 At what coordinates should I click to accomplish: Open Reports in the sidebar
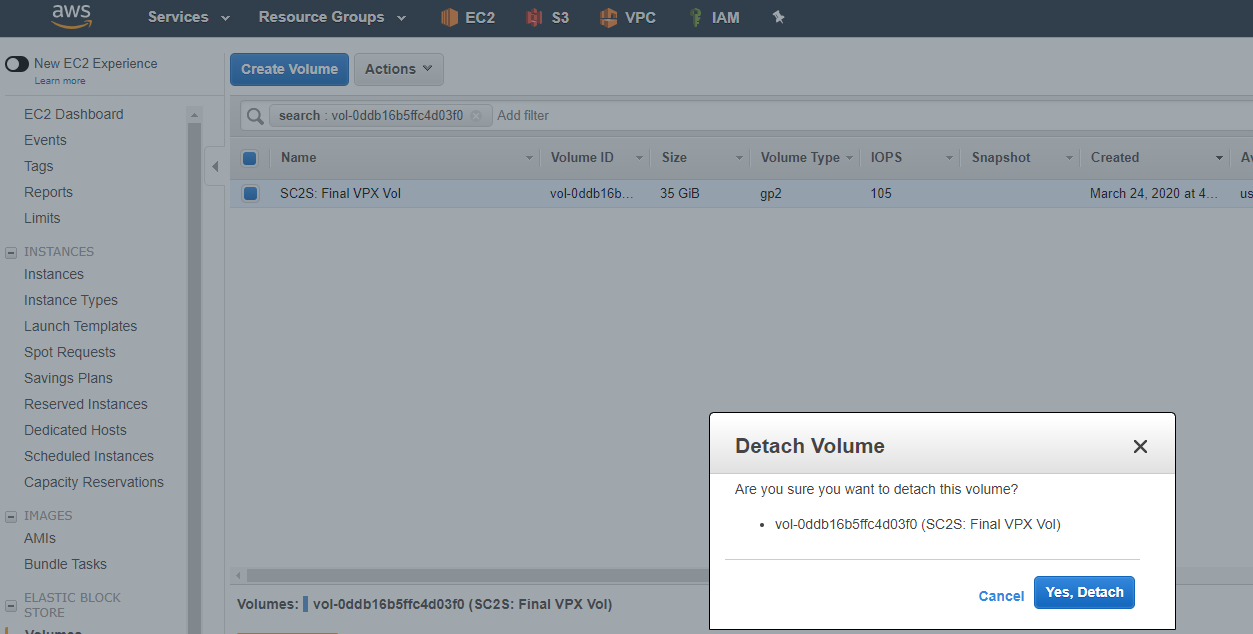coord(48,192)
